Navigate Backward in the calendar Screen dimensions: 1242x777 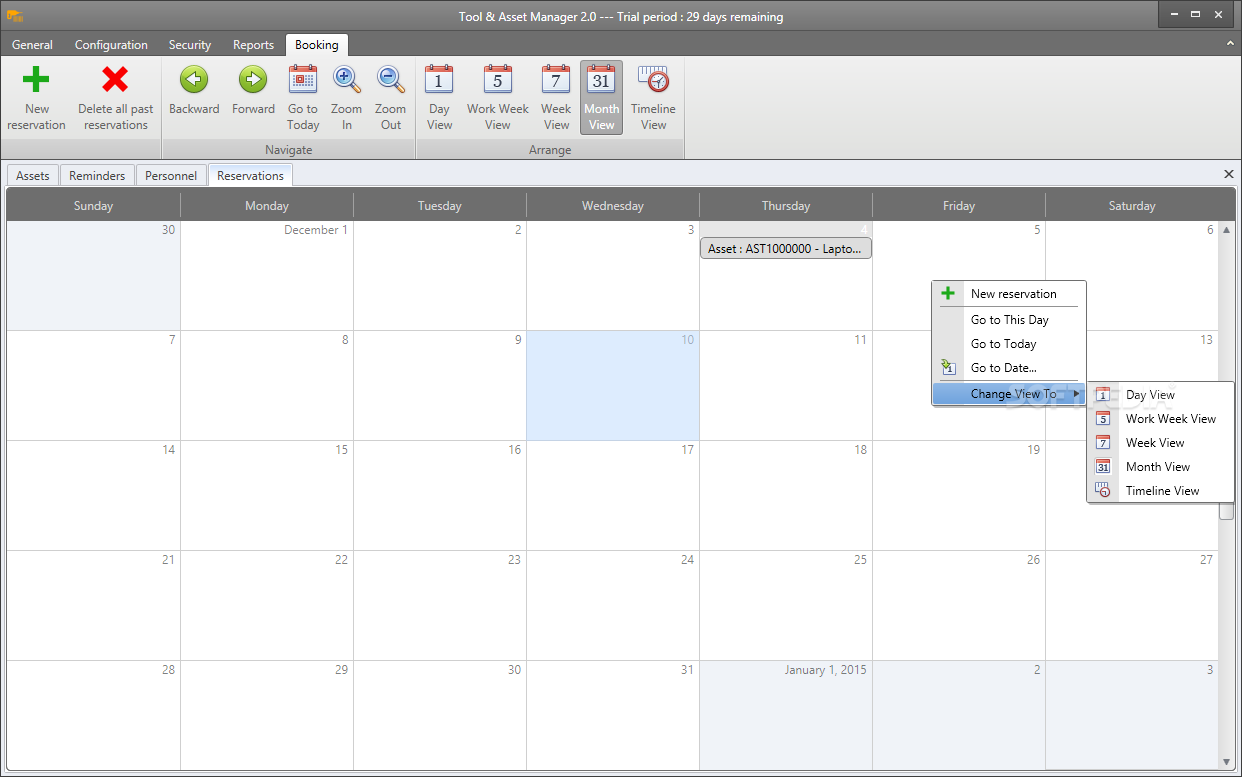(194, 91)
